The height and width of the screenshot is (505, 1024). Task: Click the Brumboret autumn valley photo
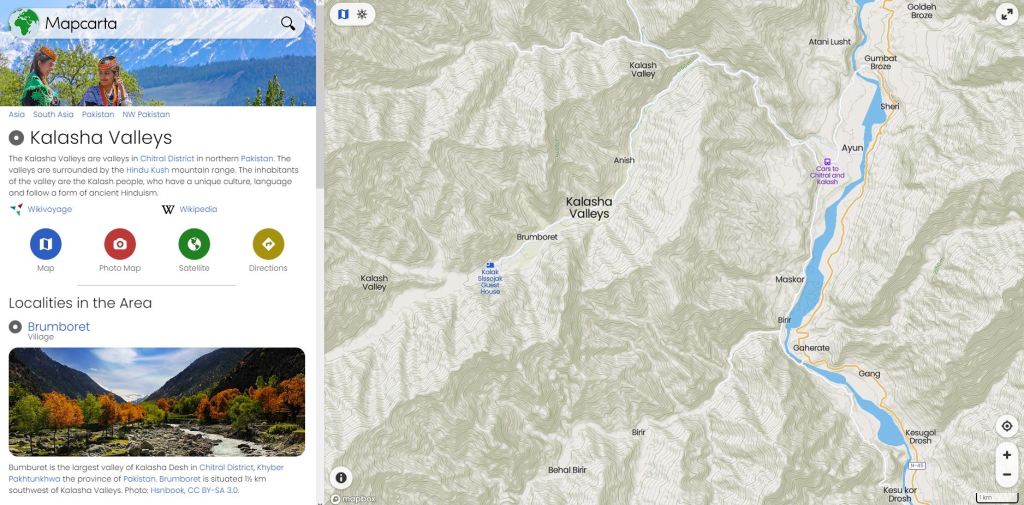157,402
